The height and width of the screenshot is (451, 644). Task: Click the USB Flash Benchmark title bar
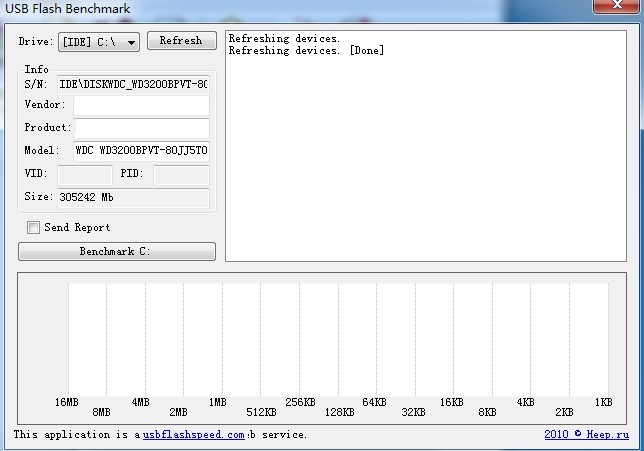pos(300,8)
